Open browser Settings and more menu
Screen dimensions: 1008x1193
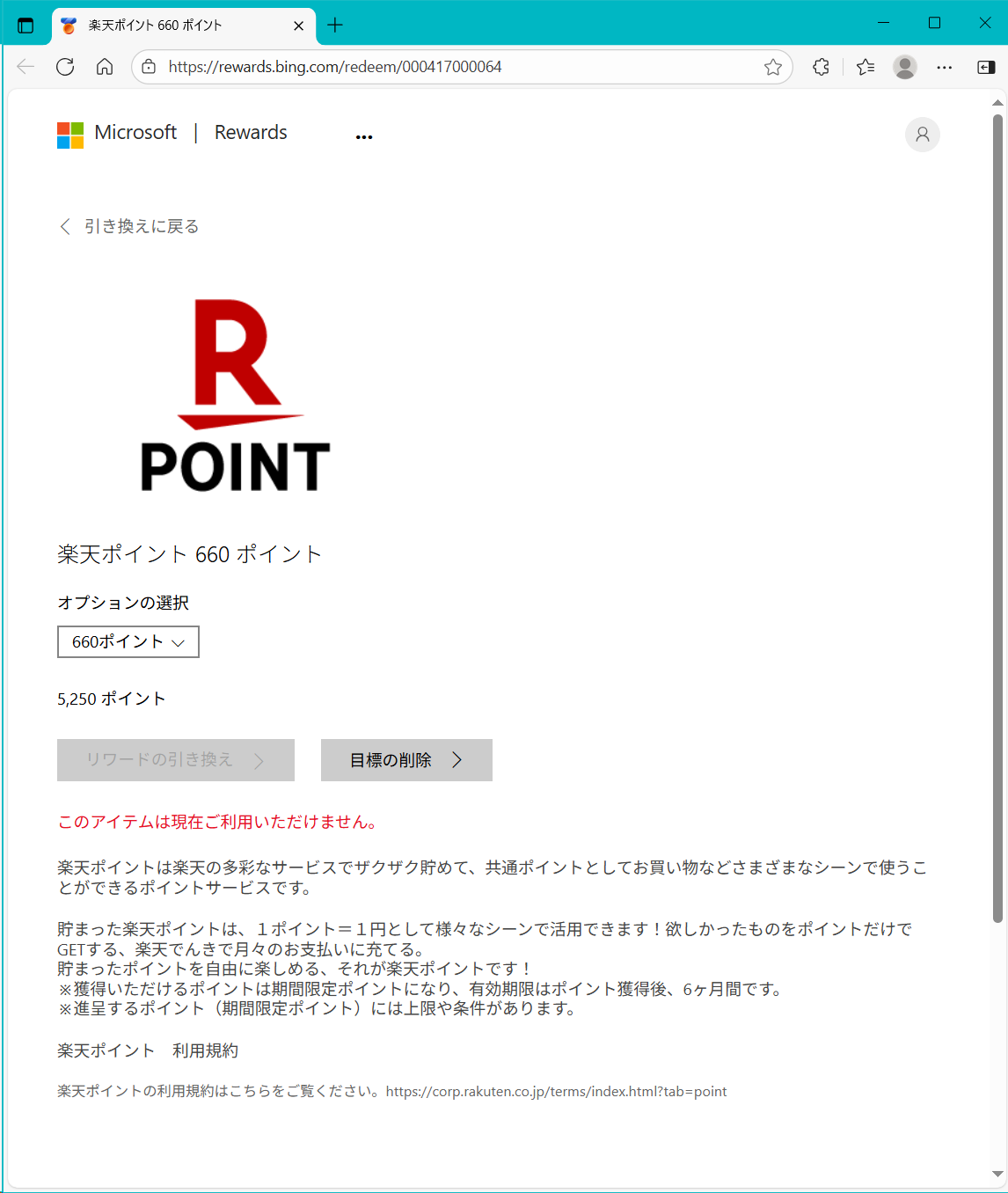click(x=945, y=67)
